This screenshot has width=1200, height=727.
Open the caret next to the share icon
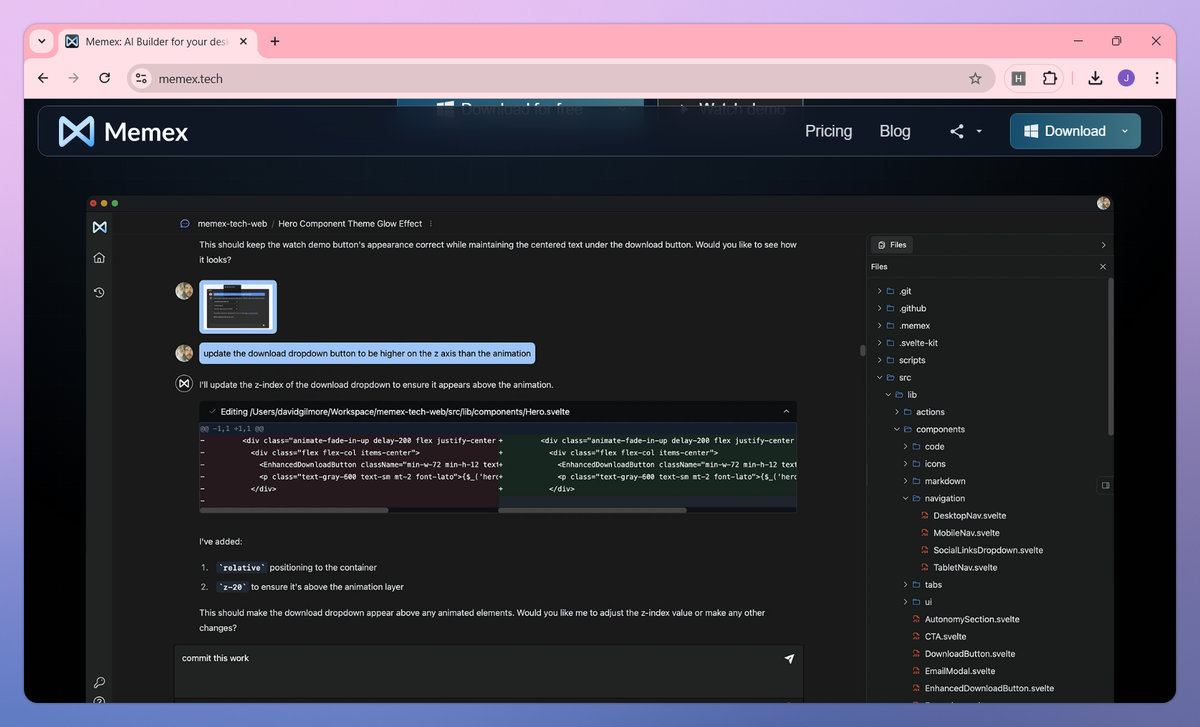click(979, 131)
